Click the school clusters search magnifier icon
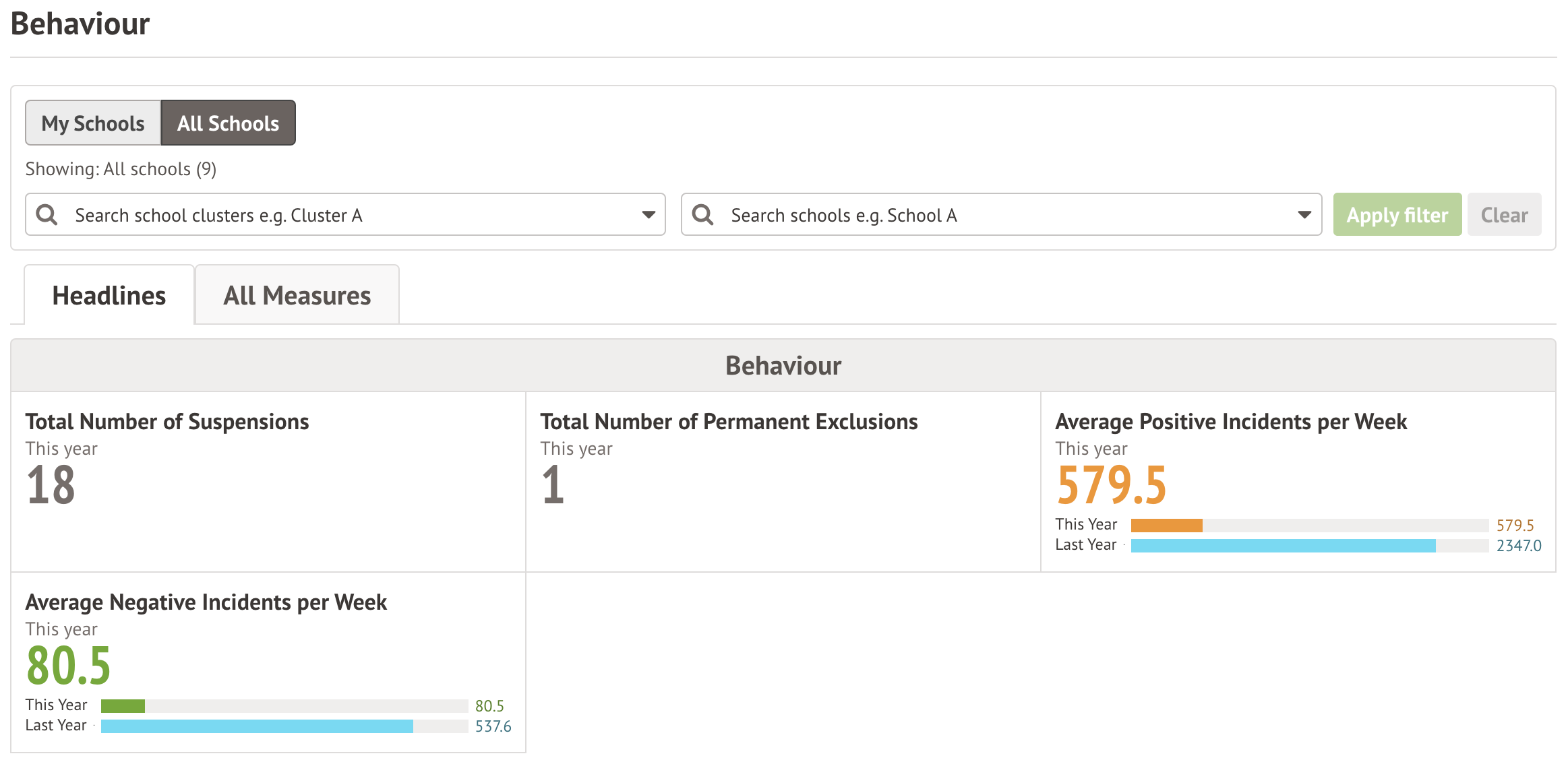 pos(47,215)
